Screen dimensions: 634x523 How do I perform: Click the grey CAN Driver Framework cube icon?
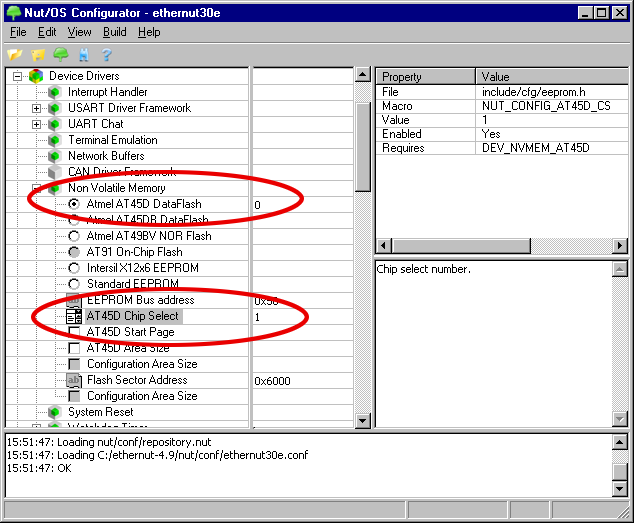click(x=55, y=172)
